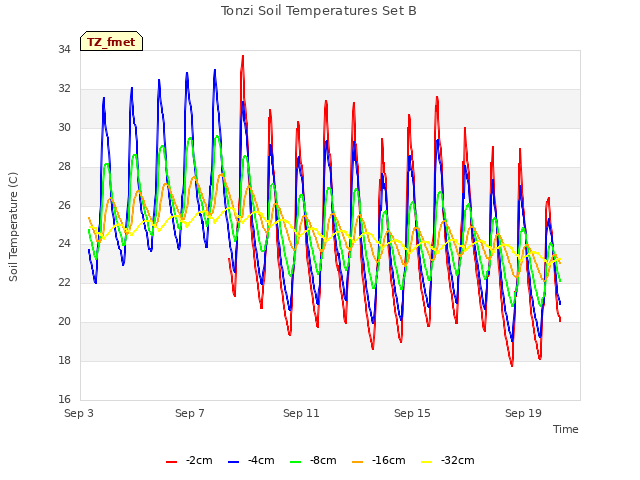Select the -16cm legend label
640x480 pixels.
click(x=388, y=460)
